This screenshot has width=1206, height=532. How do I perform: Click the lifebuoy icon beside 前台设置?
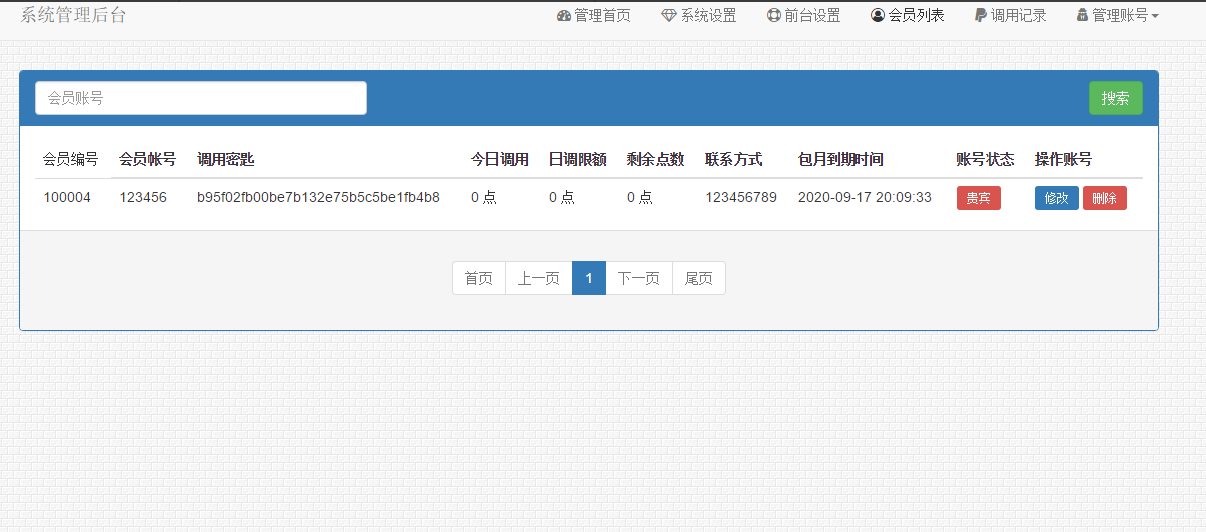point(774,16)
